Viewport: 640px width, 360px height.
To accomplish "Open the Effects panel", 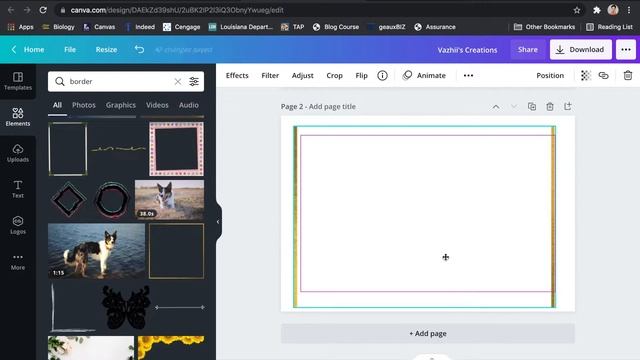I will point(237,76).
